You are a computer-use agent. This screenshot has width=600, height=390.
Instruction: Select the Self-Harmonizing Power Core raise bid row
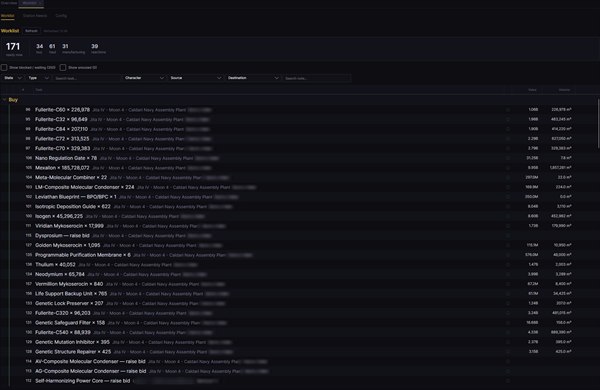(298, 381)
